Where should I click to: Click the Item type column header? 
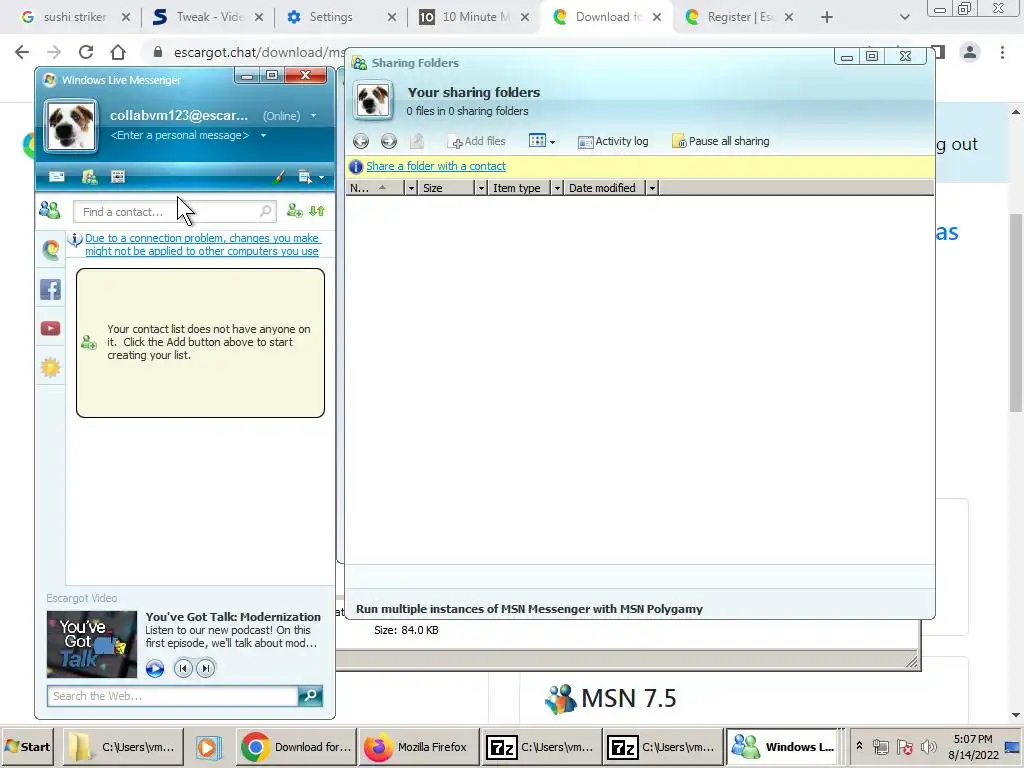(519, 188)
